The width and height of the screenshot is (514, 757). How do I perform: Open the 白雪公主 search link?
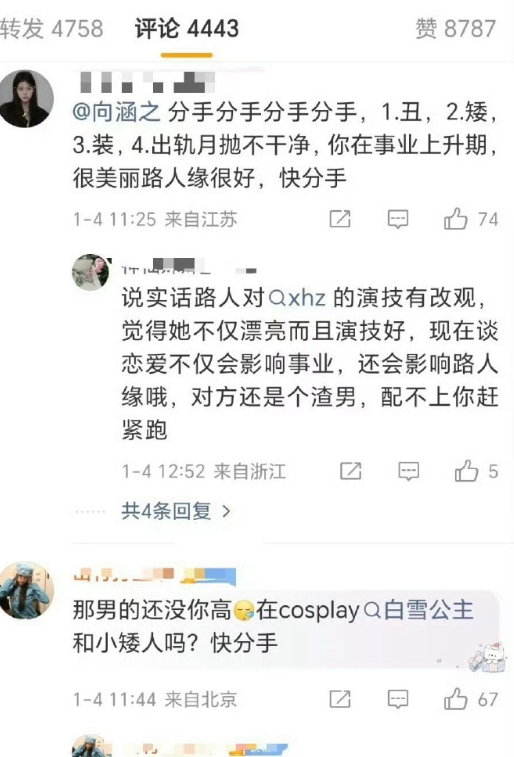point(418,610)
